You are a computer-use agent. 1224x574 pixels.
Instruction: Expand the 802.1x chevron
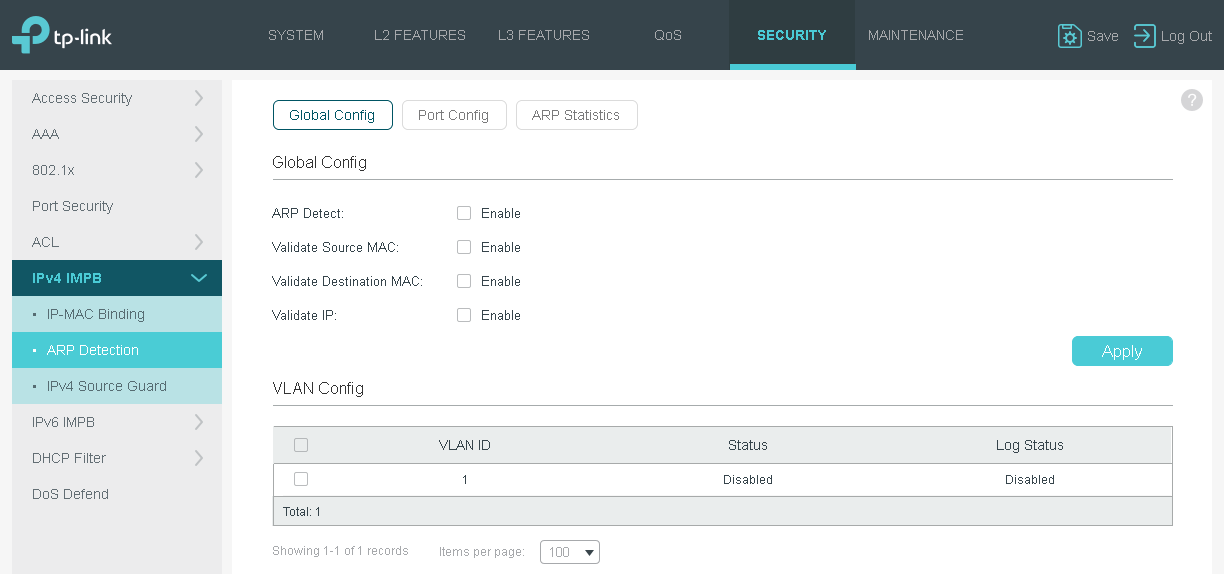click(x=199, y=170)
